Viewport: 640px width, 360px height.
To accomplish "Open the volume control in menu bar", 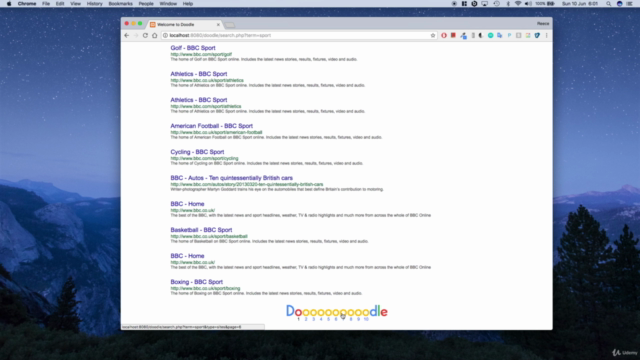I will pos(528,4).
